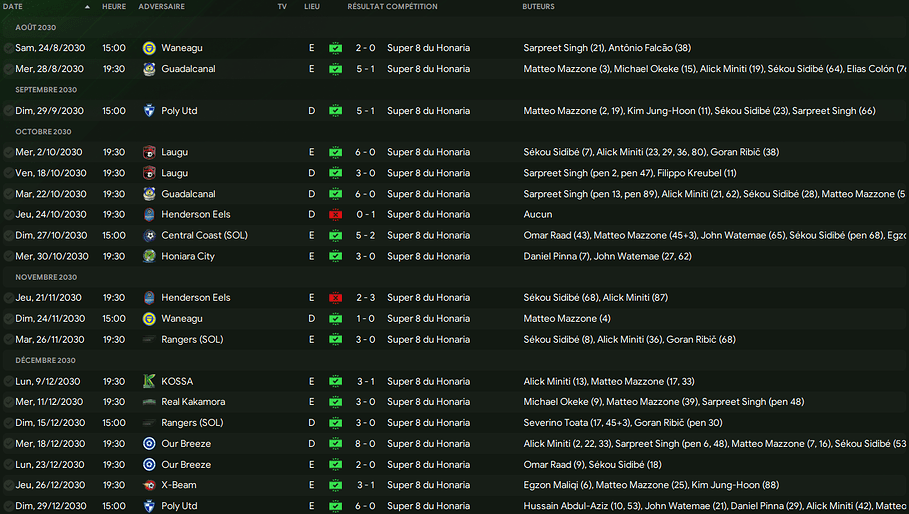Toggle selection circle for Jeu, 24/10/2030 row
The width and height of the screenshot is (909, 514).
coord(9,214)
